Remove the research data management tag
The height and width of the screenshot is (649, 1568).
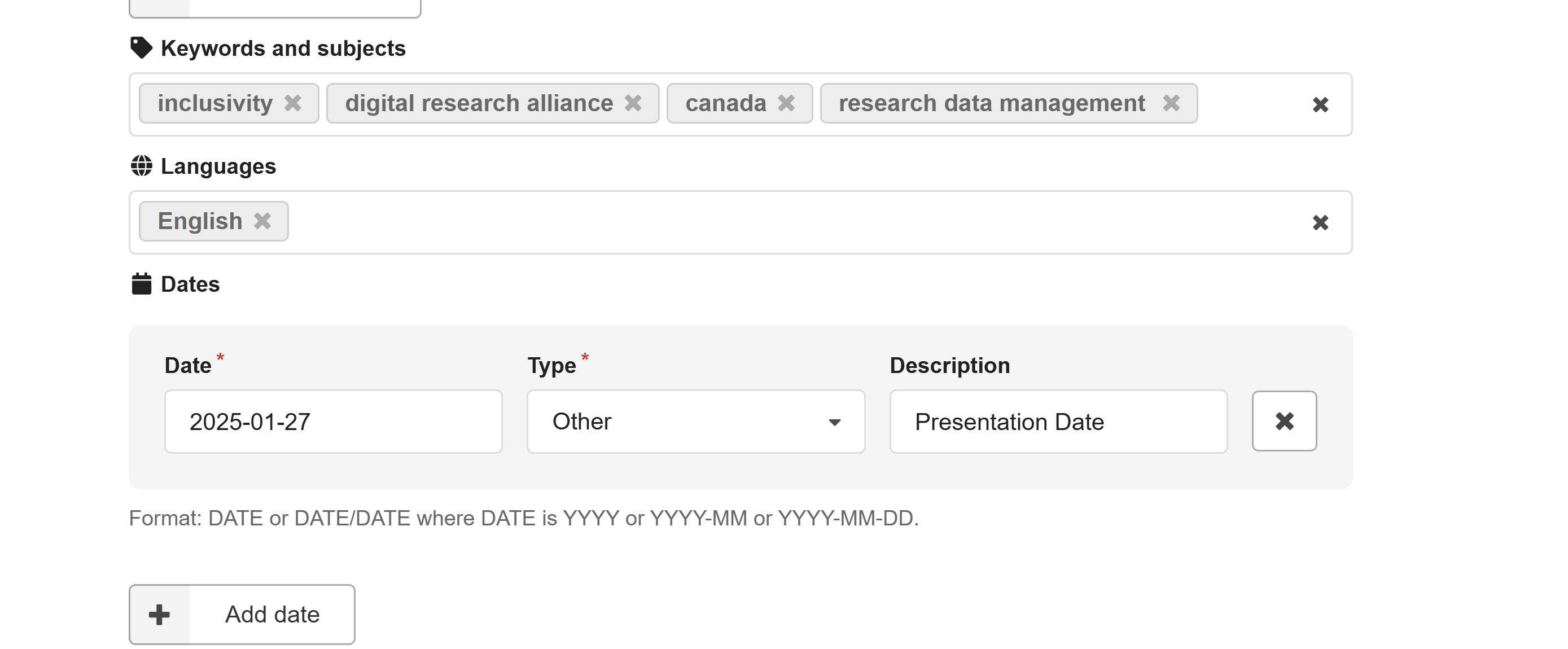pyautogui.click(x=1171, y=103)
